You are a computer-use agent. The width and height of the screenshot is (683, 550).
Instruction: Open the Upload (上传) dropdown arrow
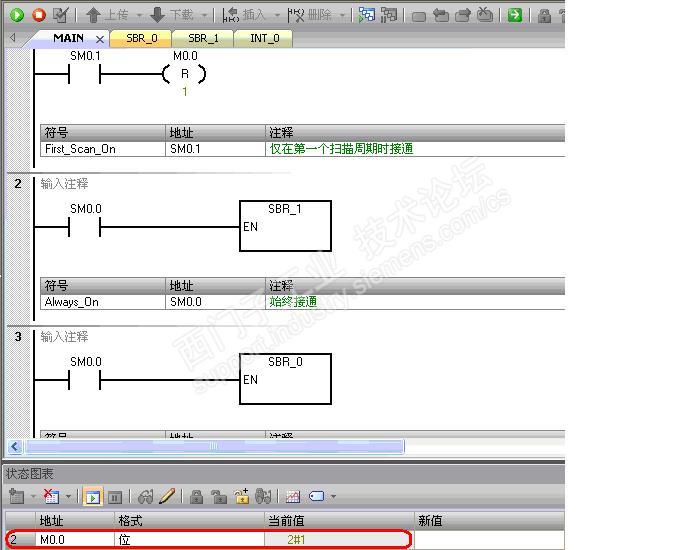[139, 16]
